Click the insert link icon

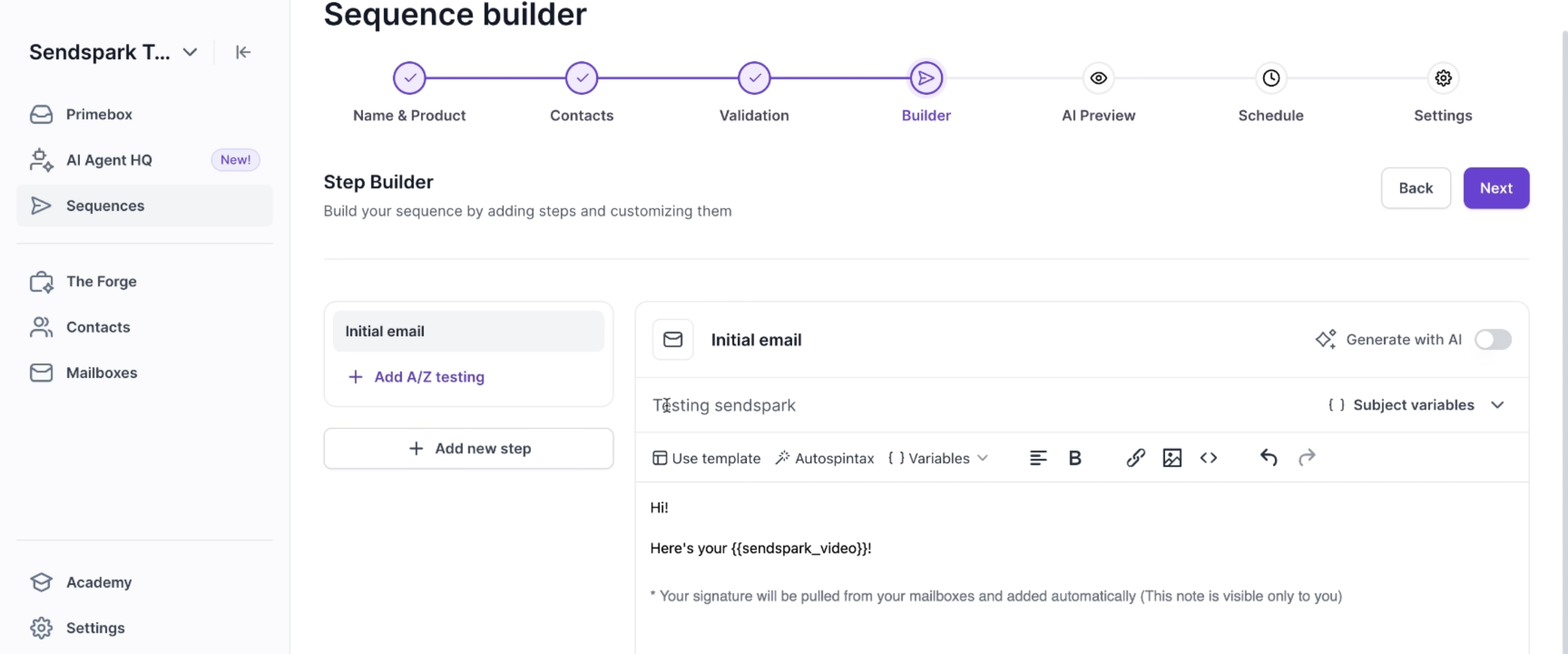1135,458
